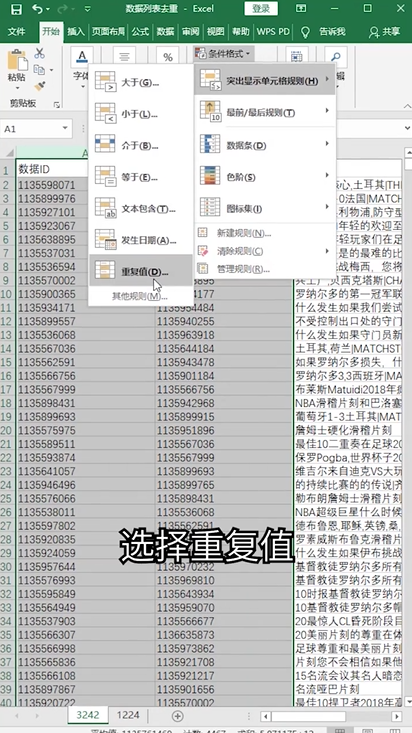Screen dimensions: 412x733
Task: Open the Name Box dropdown arrow
Action: click(65, 129)
